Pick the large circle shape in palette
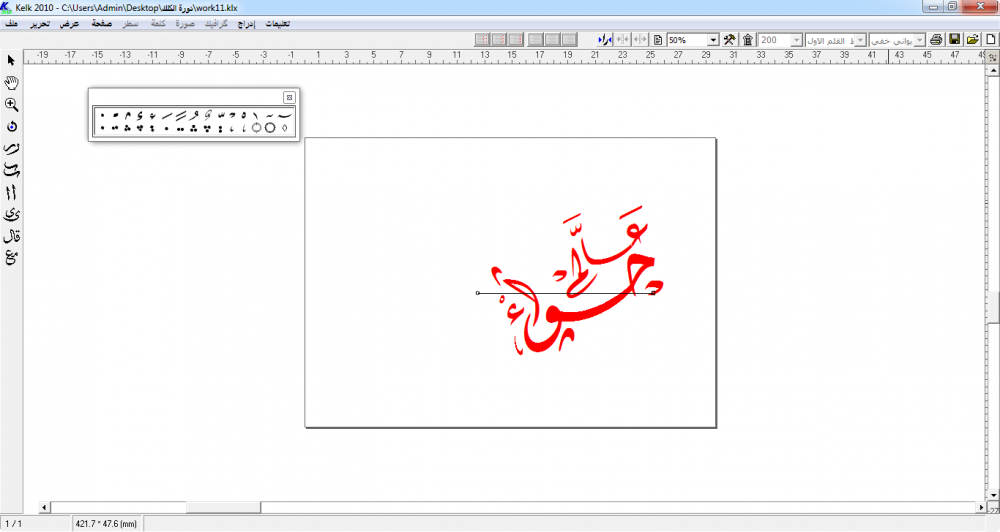Viewport: 1000px width, 532px height. [x=270, y=128]
